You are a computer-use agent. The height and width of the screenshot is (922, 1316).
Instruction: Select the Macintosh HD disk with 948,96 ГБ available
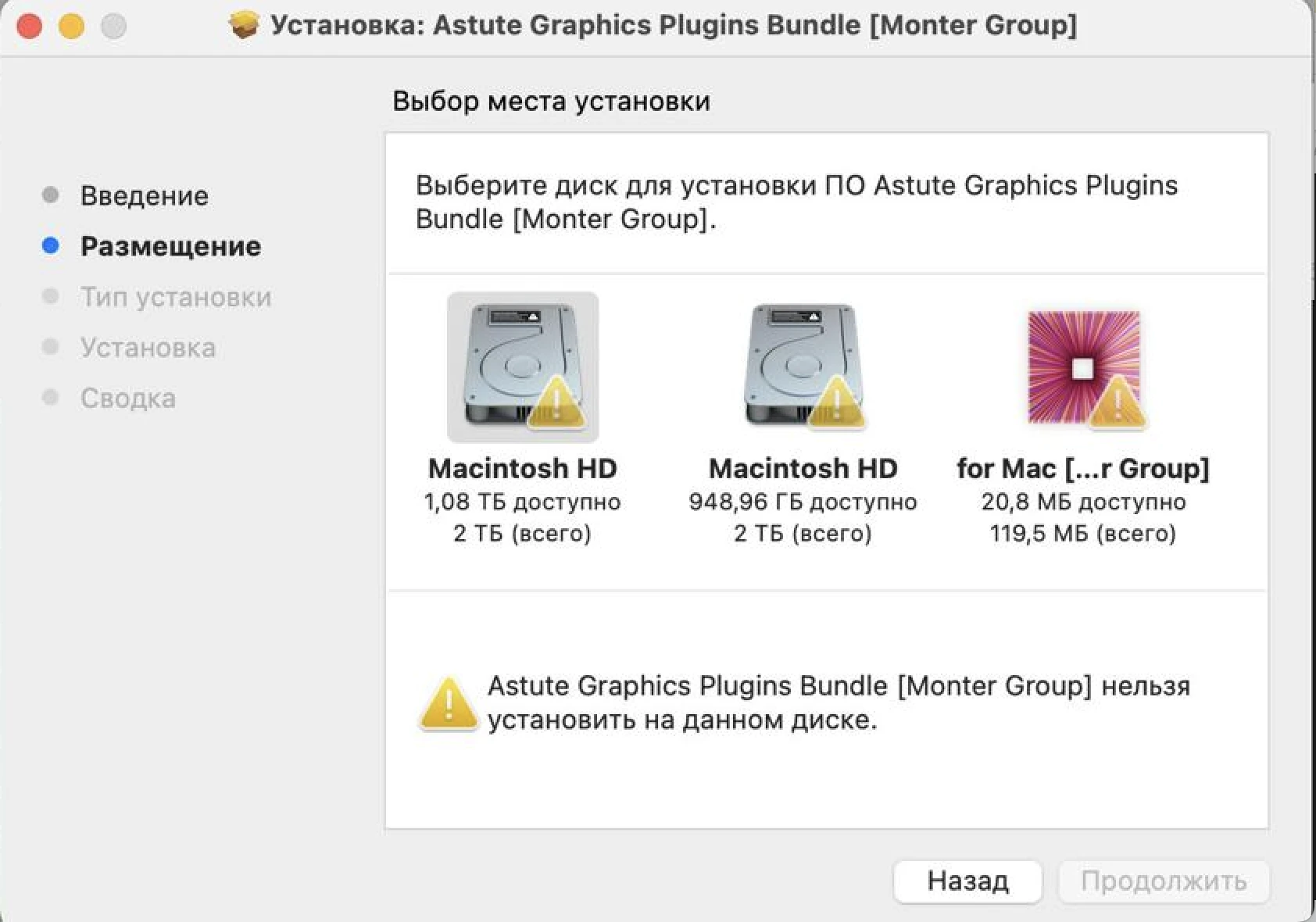pos(803,367)
